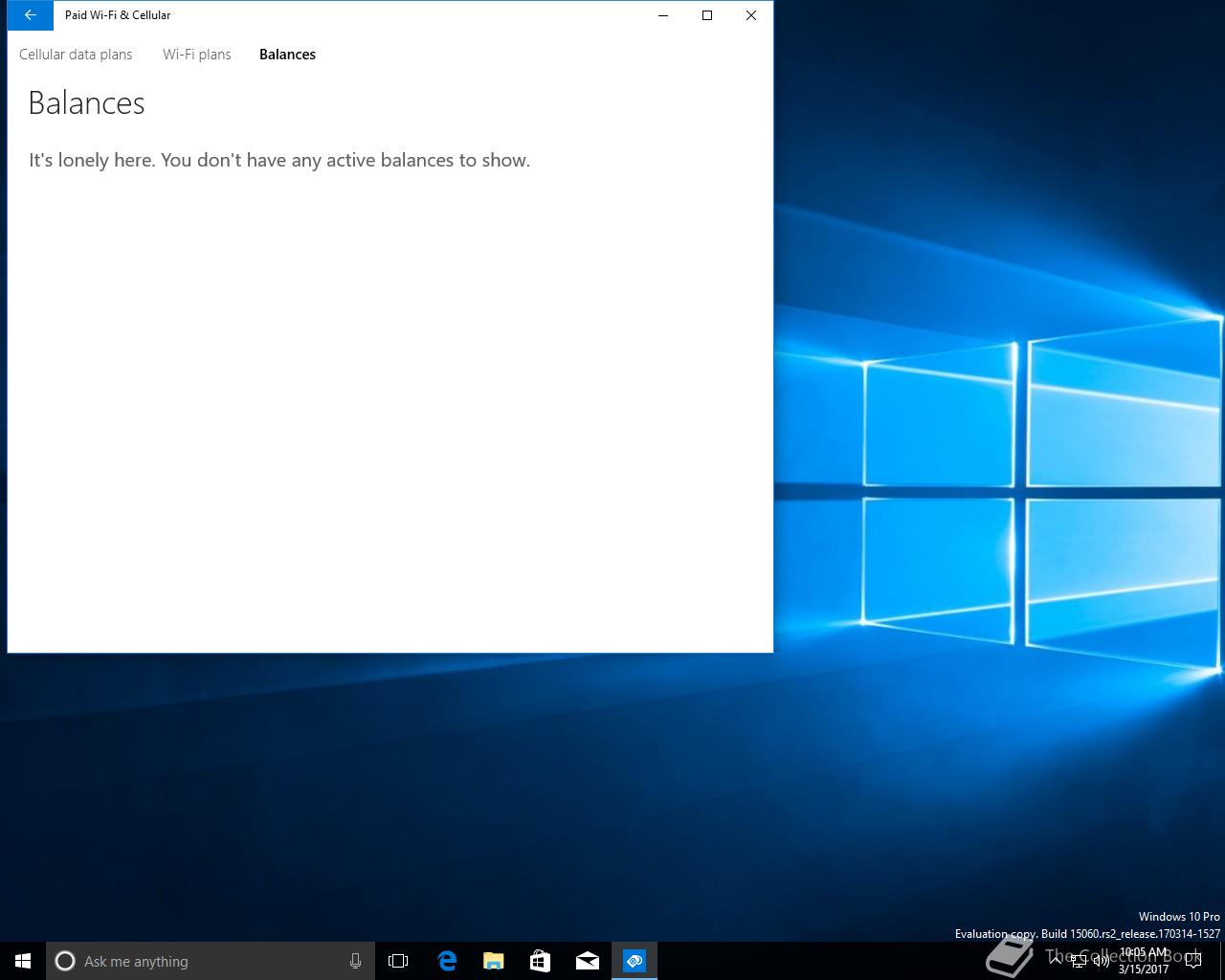The image size is (1225, 980).
Task: Launch Microsoft Edge from the taskbar
Action: (x=446, y=961)
